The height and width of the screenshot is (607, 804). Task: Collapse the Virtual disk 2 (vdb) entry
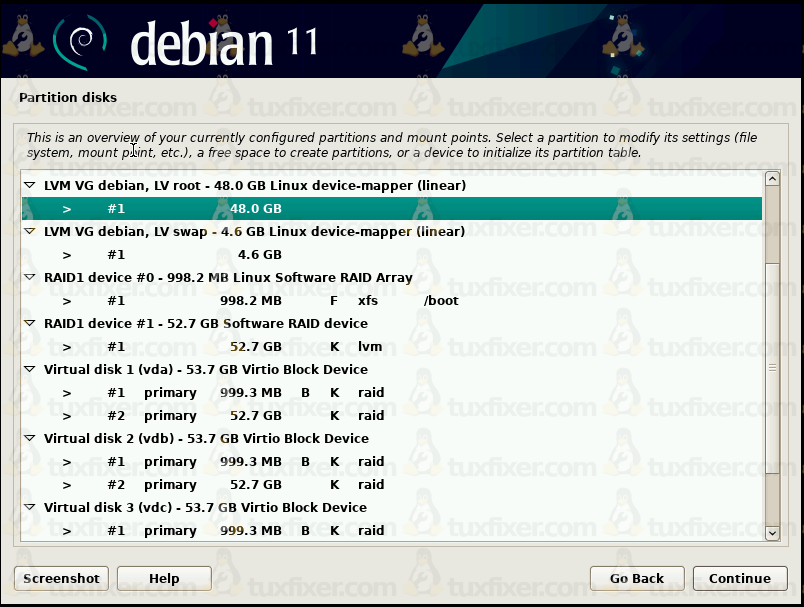[x=29, y=439]
